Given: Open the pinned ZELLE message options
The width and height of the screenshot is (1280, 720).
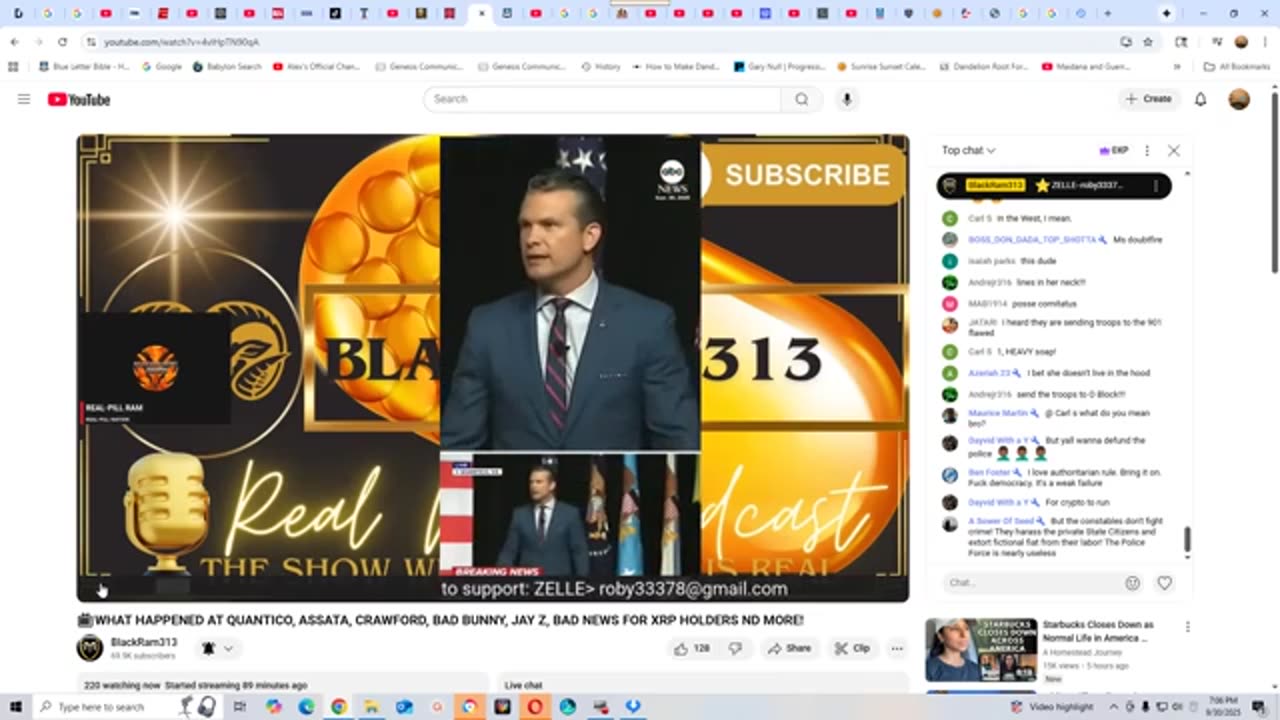Looking at the screenshot, I should pyautogui.click(x=1156, y=185).
